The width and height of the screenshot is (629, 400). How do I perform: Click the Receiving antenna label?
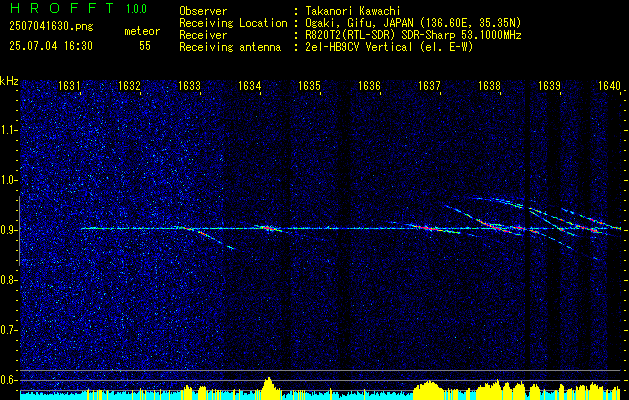click(x=230, y=47)
